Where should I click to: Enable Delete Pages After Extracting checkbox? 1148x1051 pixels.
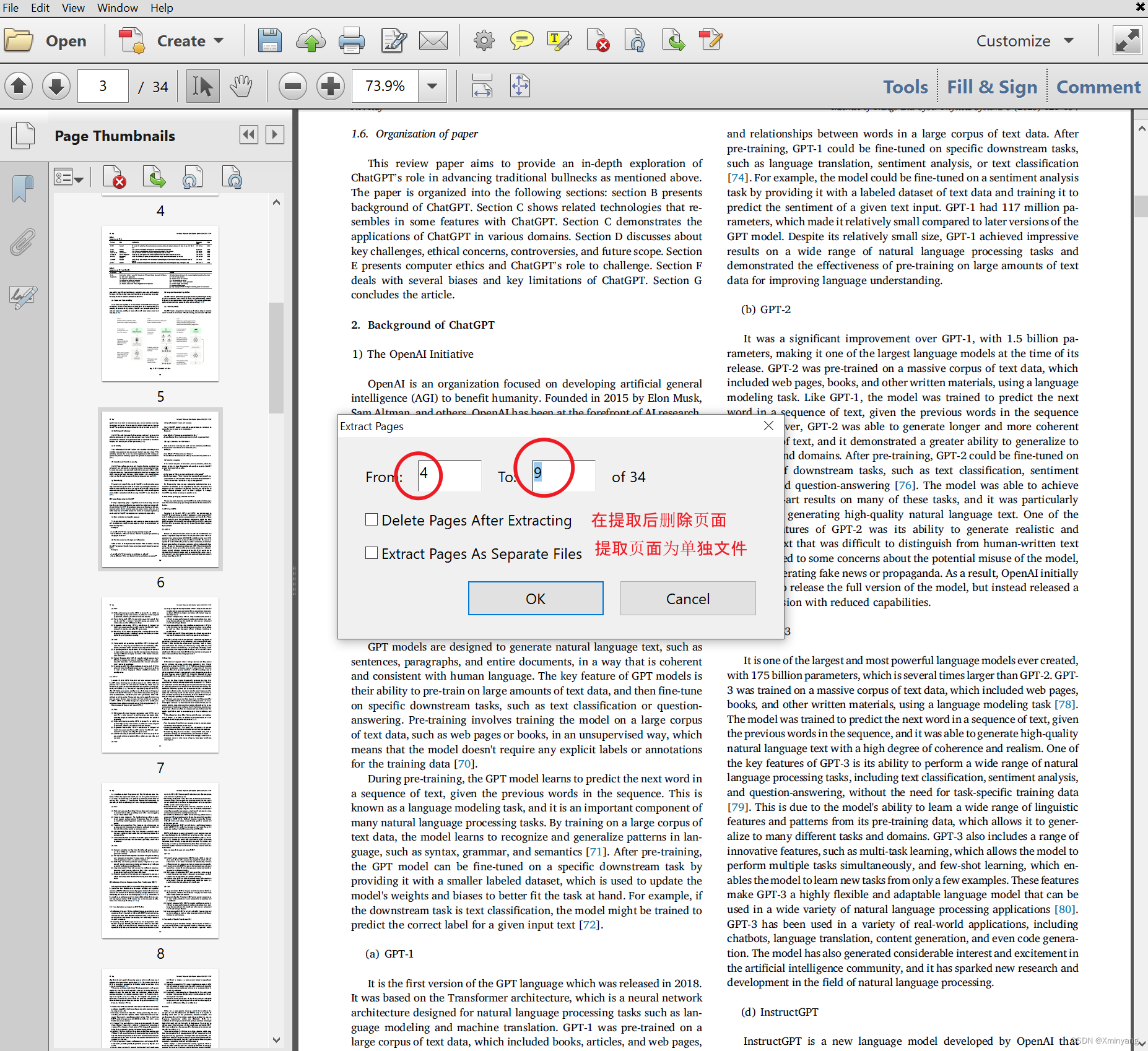tap(372, 520)
